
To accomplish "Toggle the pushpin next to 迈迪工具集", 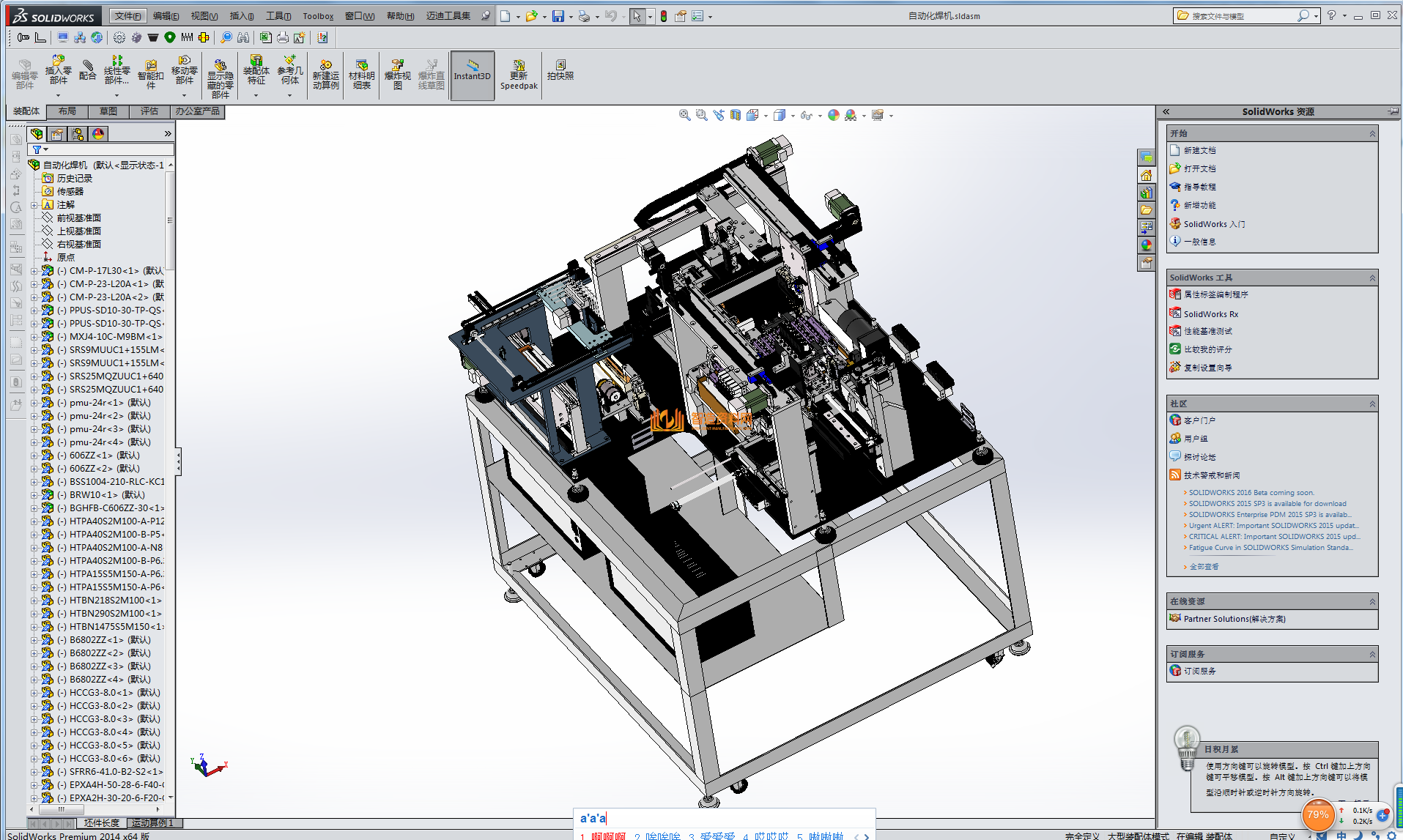I will pyautogui.click(x=485, y=16).
